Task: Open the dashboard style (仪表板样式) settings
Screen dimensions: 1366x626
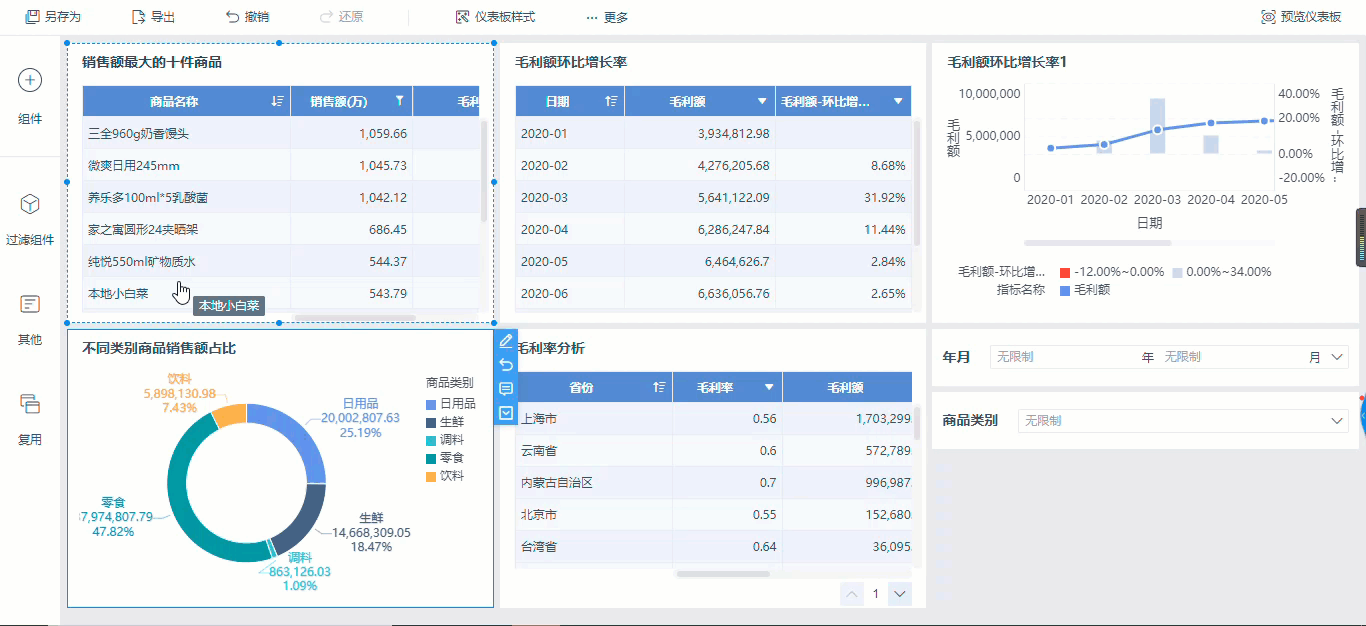Action: coord(495,17)
